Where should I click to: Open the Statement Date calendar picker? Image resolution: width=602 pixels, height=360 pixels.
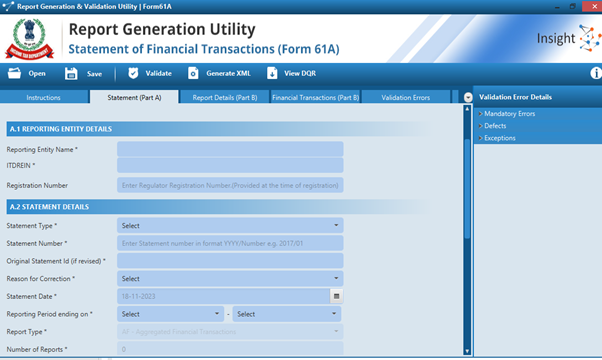coord(336,296)
